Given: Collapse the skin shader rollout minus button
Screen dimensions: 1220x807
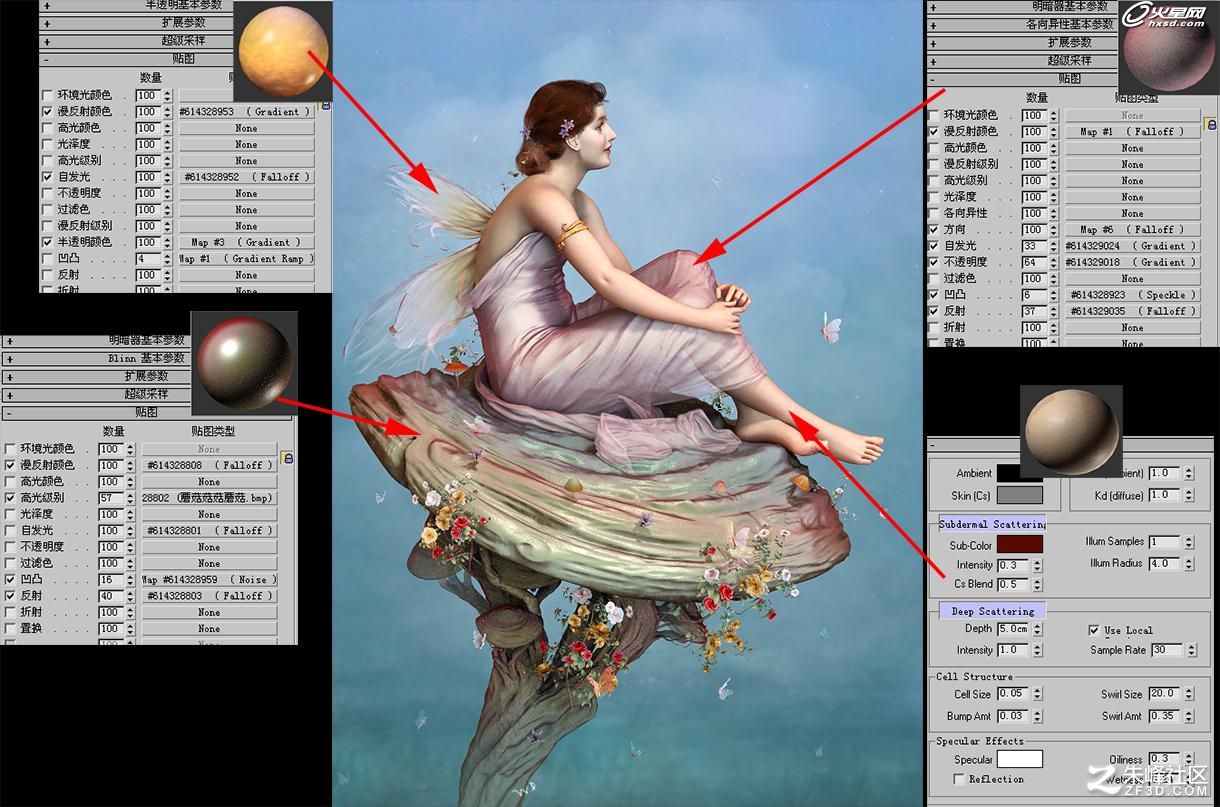Looking at the screenshot, I should [x=933, y=445].
